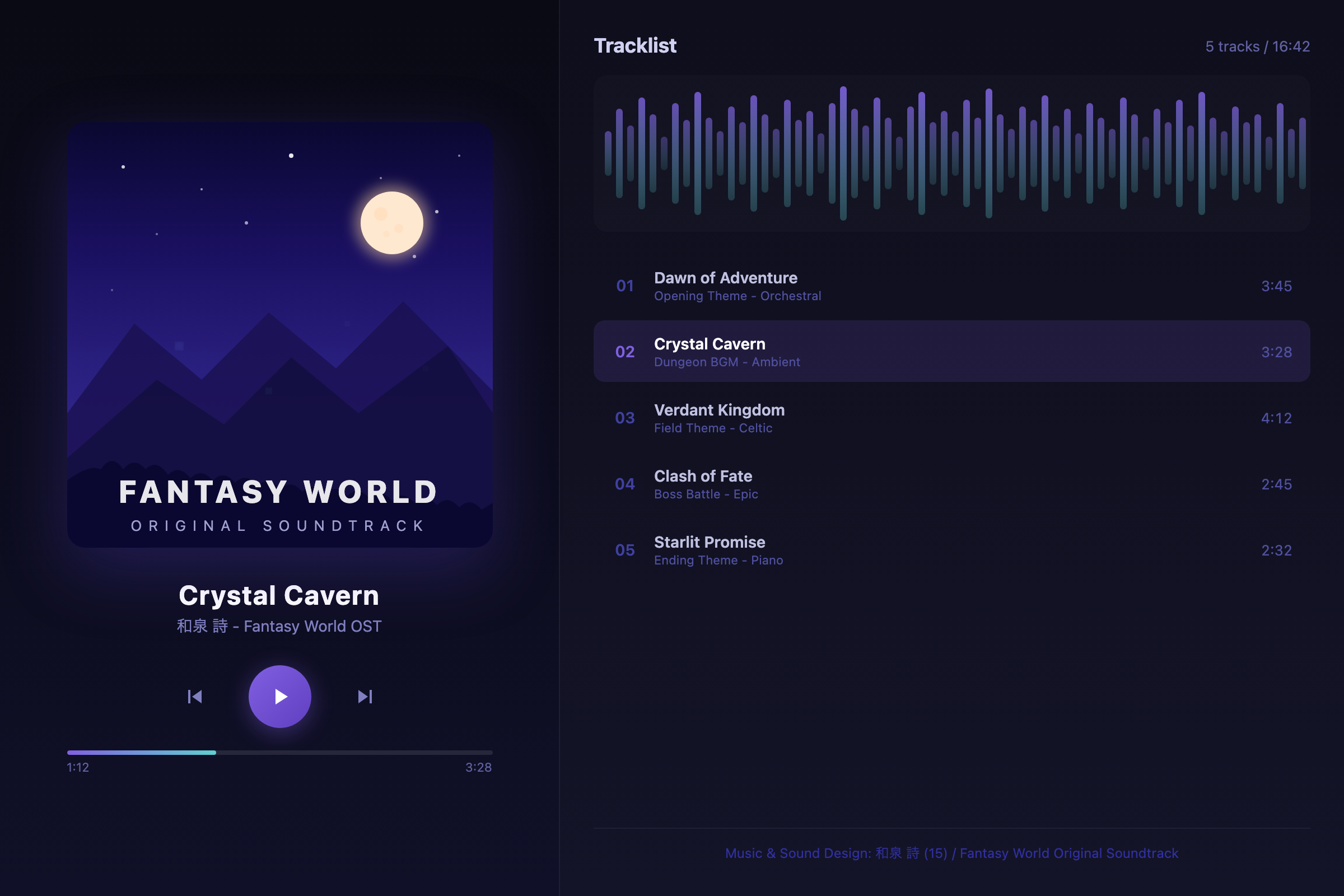Viewport: 1344px width, 896px height.
Task: Play track 03 Verdant Kingdom
Action: pyautogui.click(x=951, y=418)
